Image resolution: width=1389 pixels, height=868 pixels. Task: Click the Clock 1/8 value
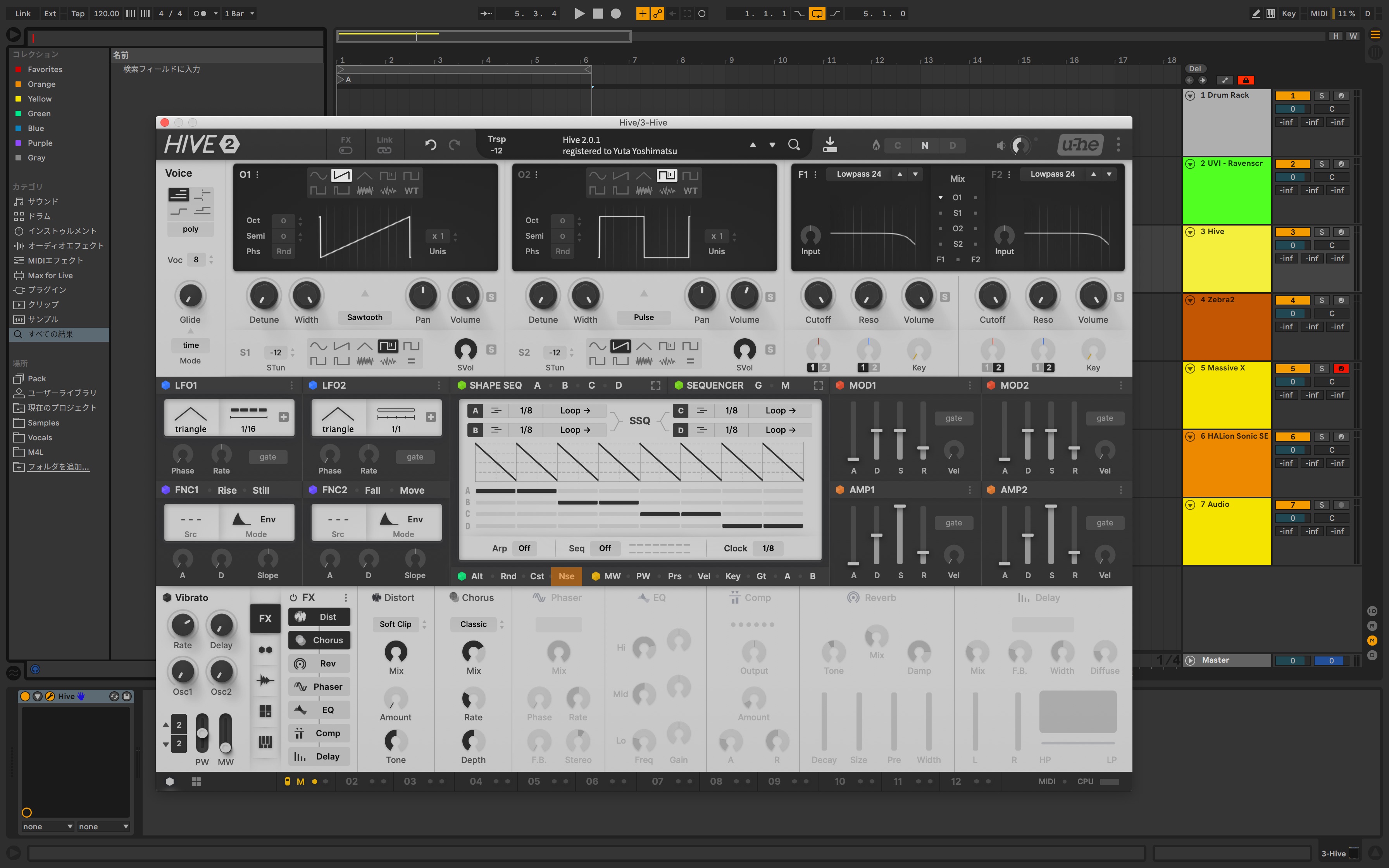click(768, 548)
